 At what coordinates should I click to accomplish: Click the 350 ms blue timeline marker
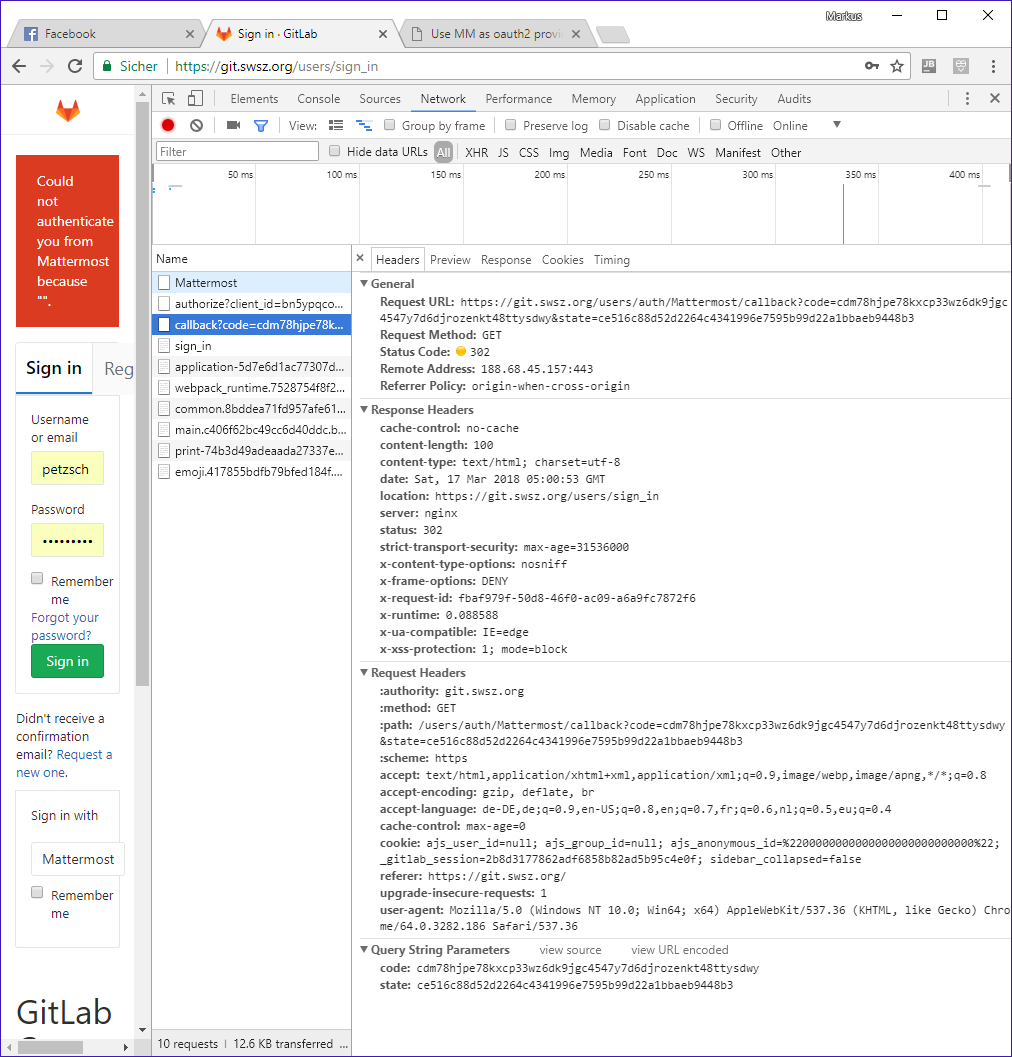[843, 213]
